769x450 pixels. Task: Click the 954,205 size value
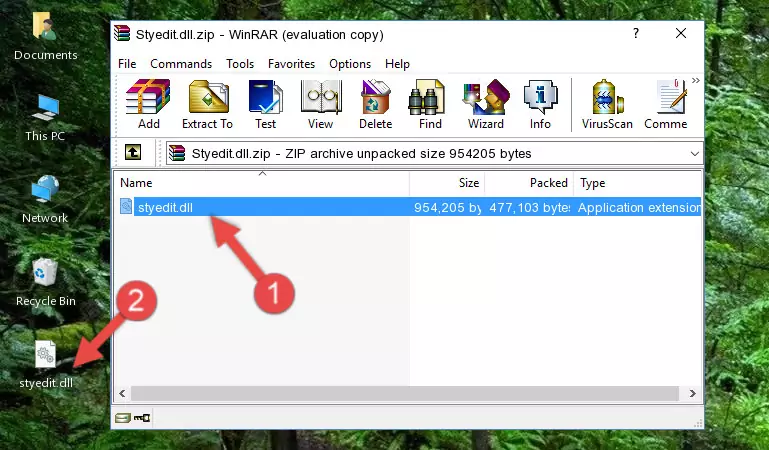(x=447, y=207)
